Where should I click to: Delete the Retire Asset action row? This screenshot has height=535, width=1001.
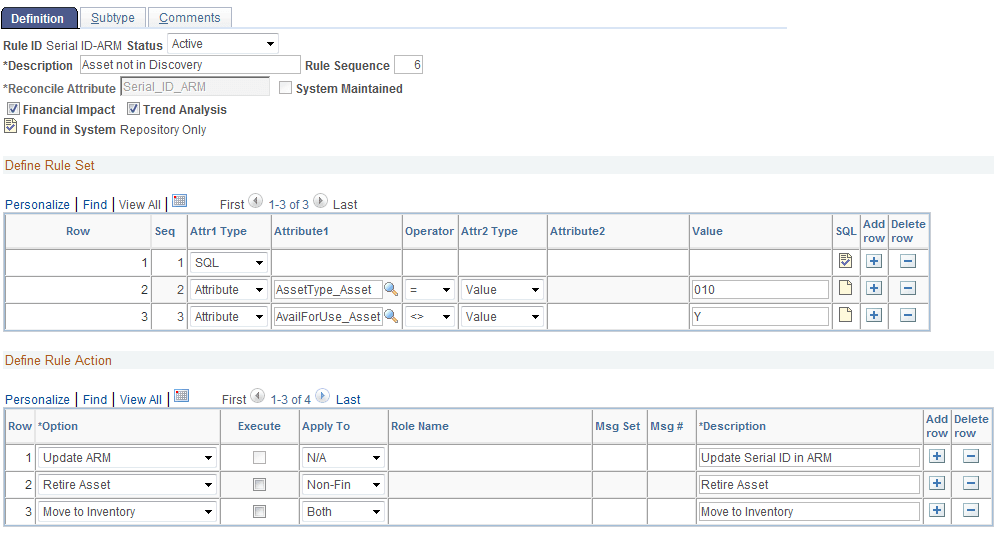(x=971, y=483)
